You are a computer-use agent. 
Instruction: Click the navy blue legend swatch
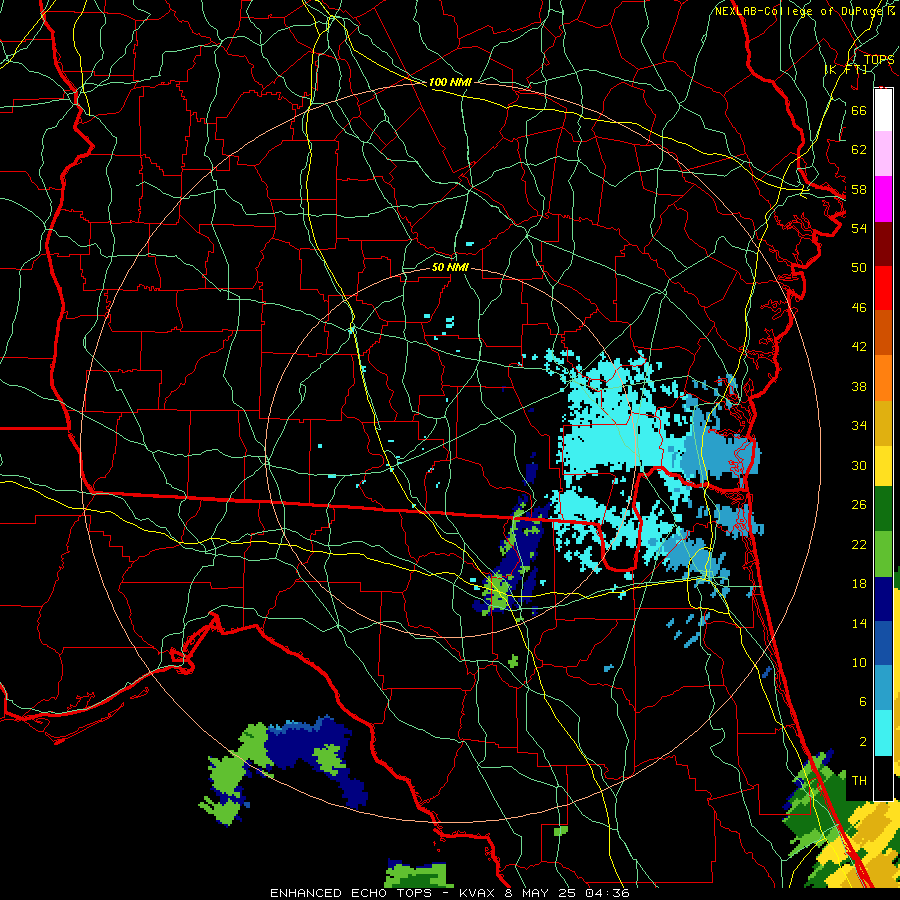point(883,599)
